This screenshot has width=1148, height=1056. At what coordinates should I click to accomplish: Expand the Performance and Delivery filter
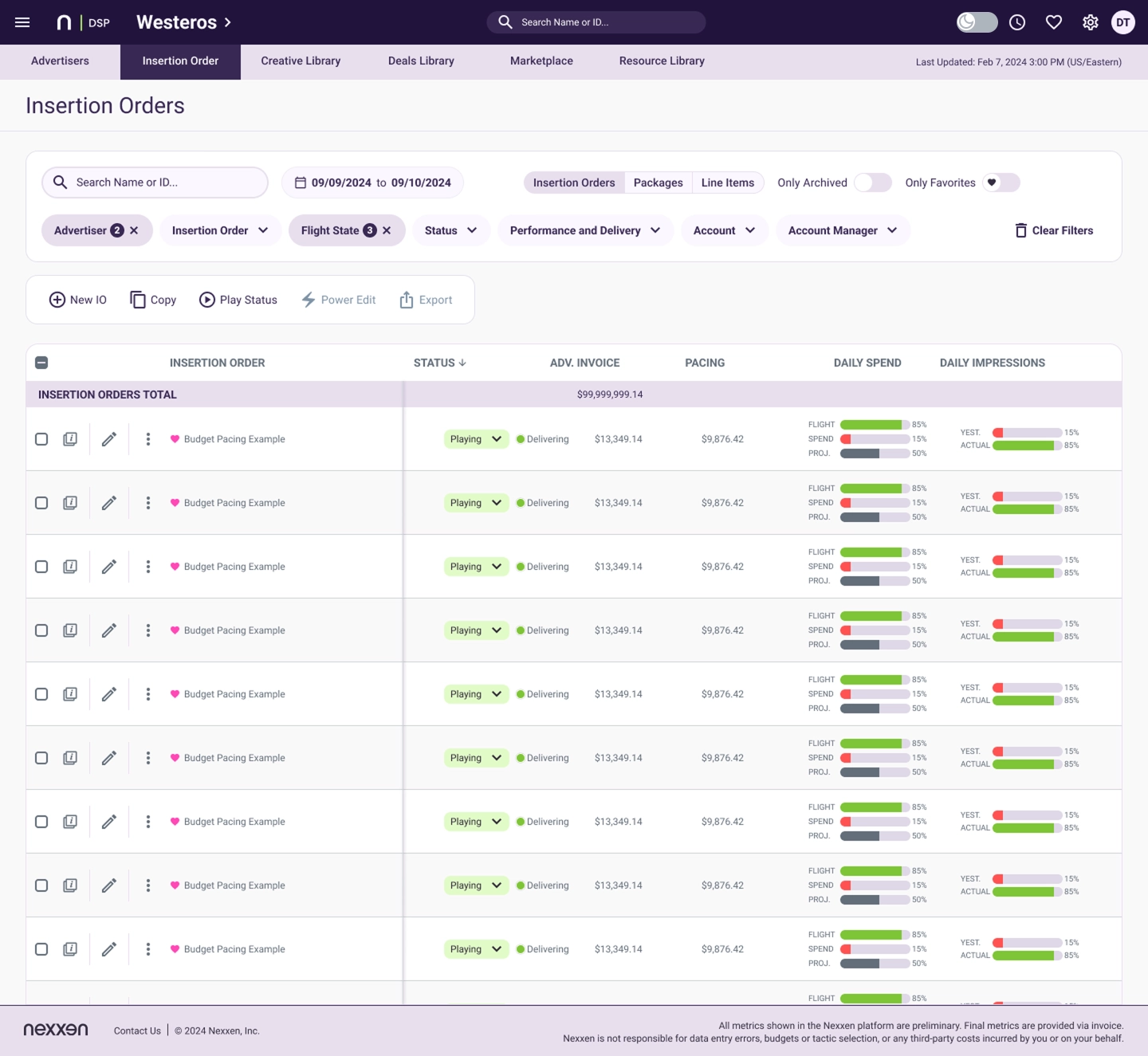[x=584, y=230]
